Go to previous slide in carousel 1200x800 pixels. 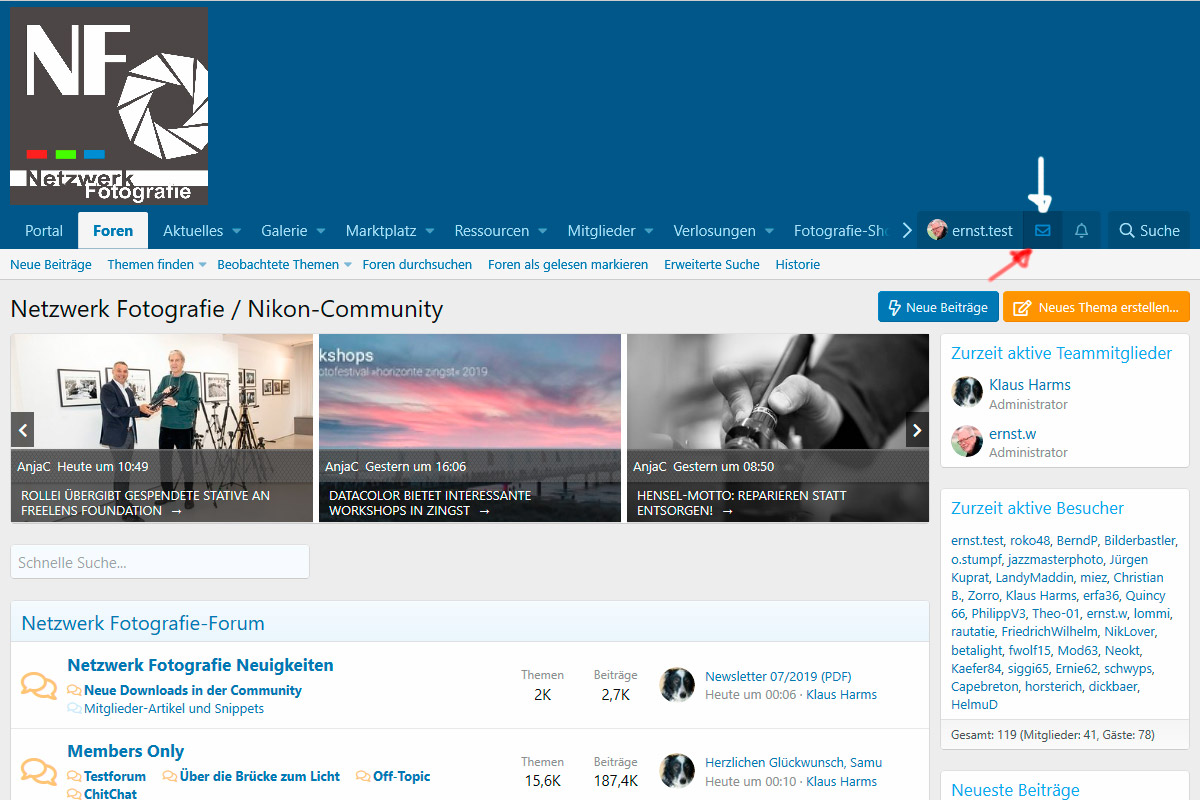[23, 431]
